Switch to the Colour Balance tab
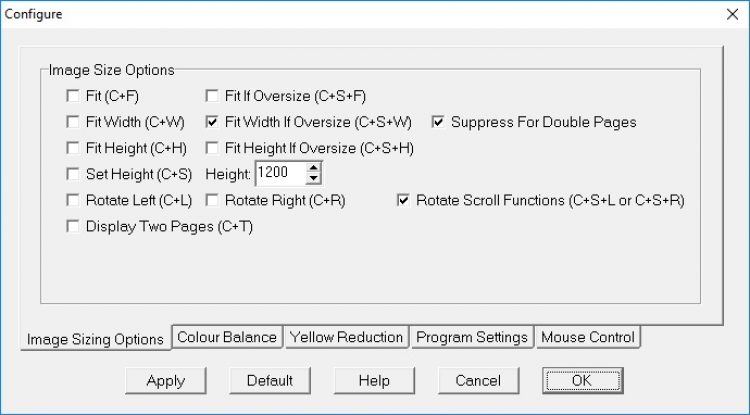The image size is (750, 415). [227, 338]
